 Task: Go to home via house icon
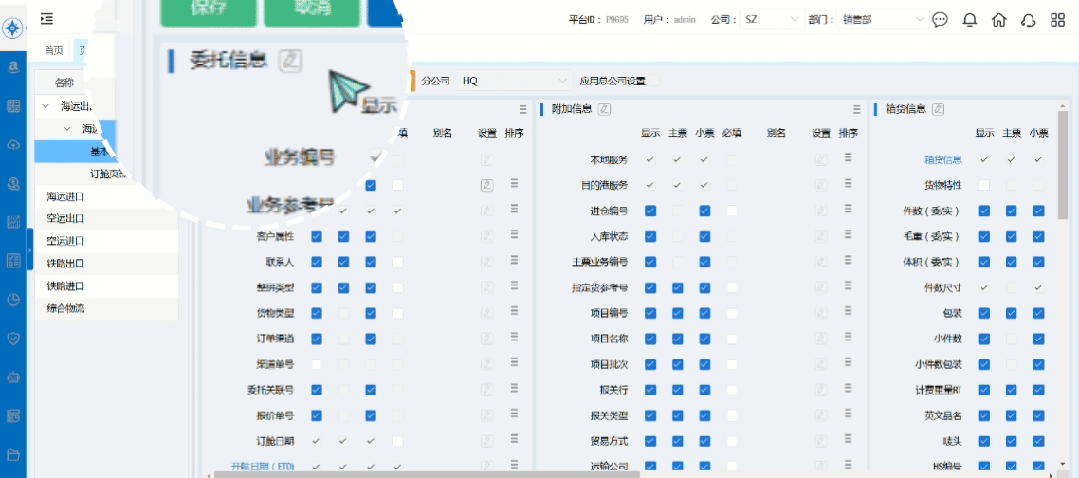[x=998, y=20]
